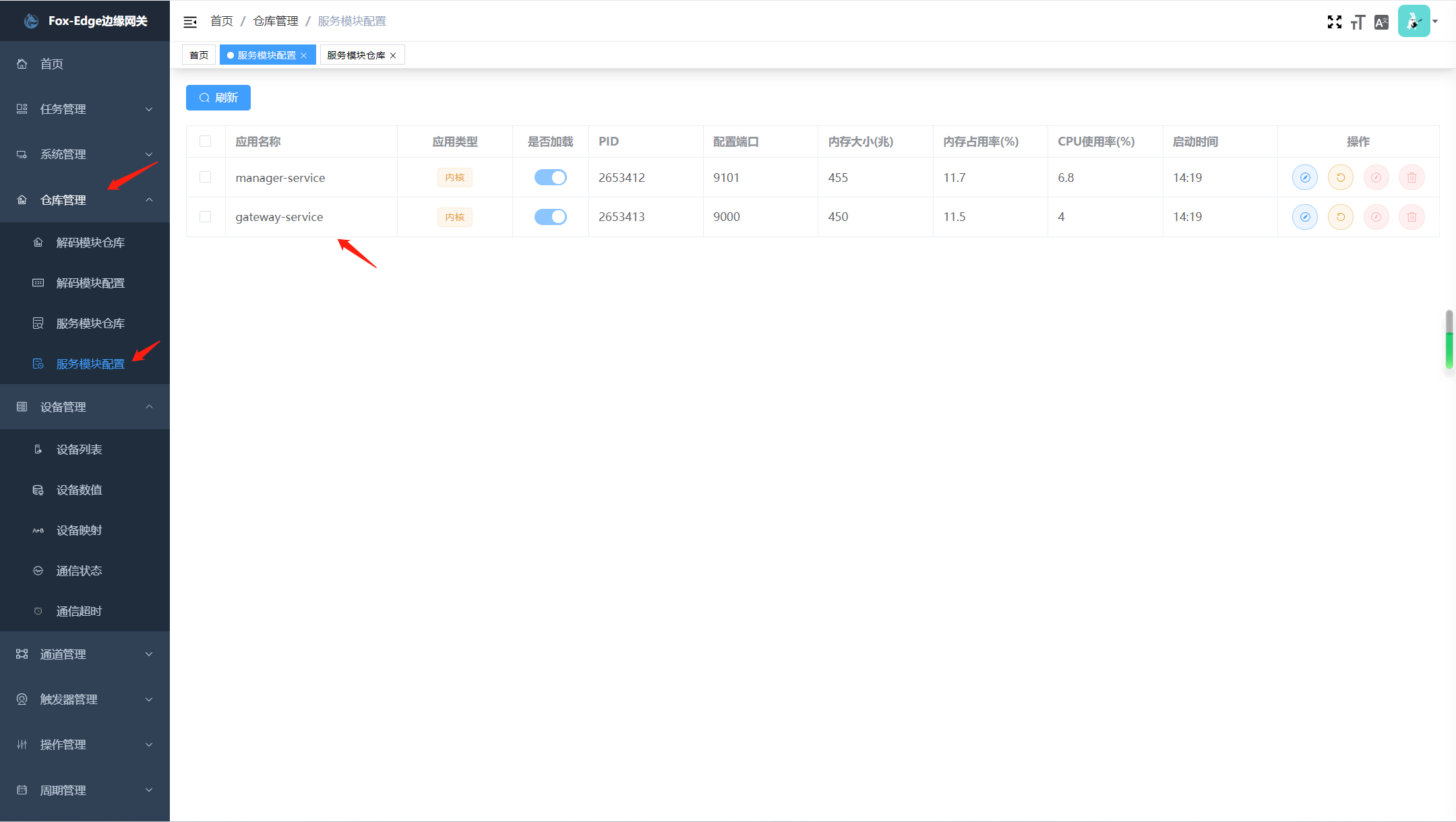Image resolution: width=1456 pixels, height=822 pixels.
Task: Select 服务模块配置 in the sidebar
Action: 85,364
